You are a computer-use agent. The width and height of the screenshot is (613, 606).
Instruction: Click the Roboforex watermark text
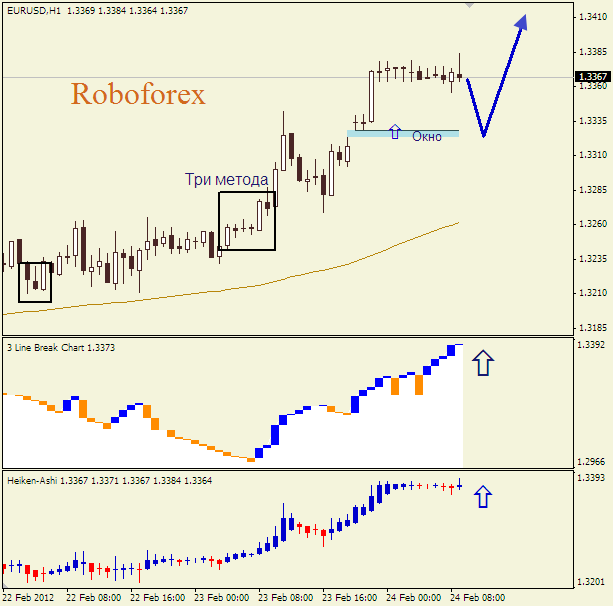[138, 94]
